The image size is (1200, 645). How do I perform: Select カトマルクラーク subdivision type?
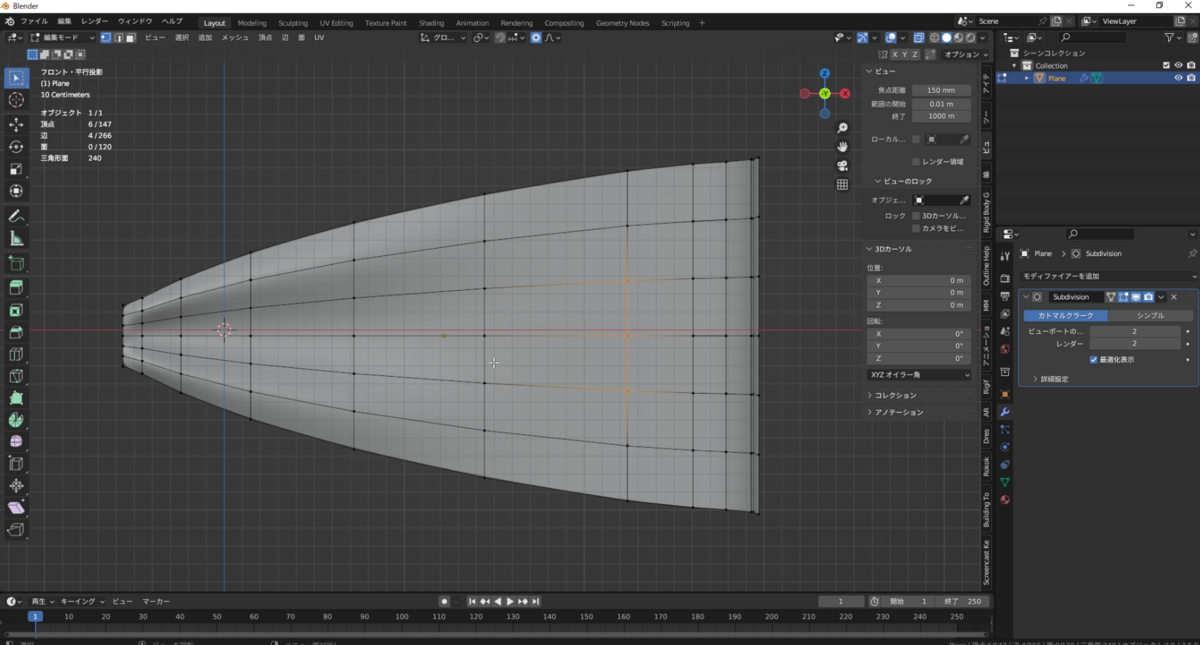tap(1065, 315)
